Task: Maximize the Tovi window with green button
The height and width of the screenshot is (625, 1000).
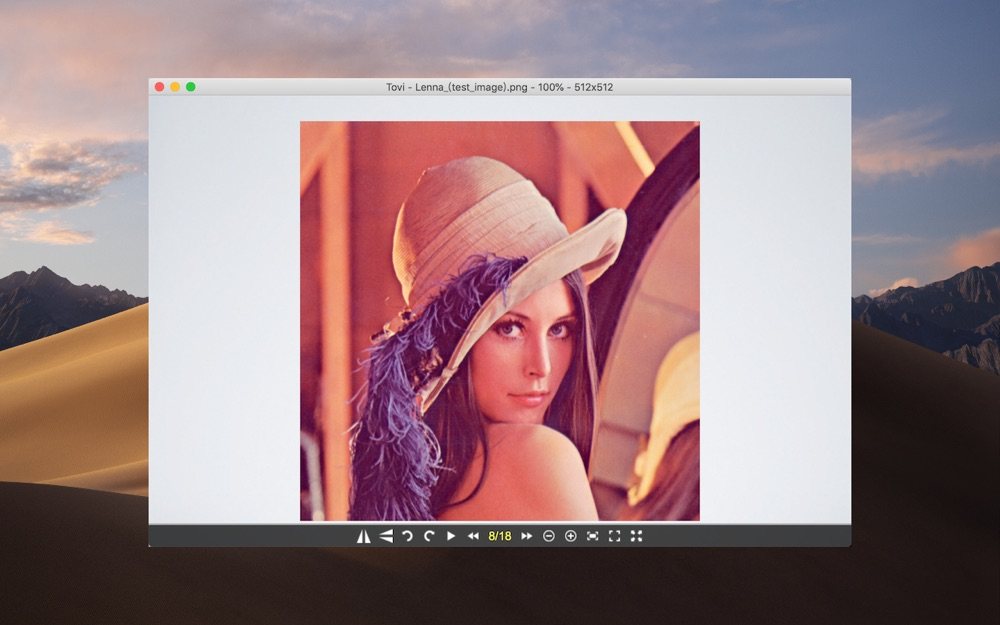Action: click(191, 87)
